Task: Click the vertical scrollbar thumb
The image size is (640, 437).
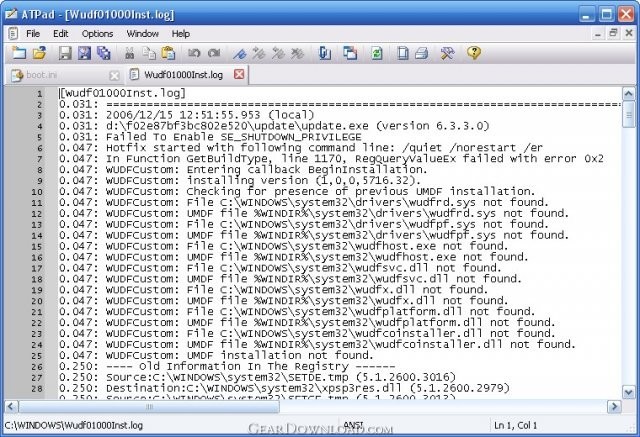Action: (629, 115)
